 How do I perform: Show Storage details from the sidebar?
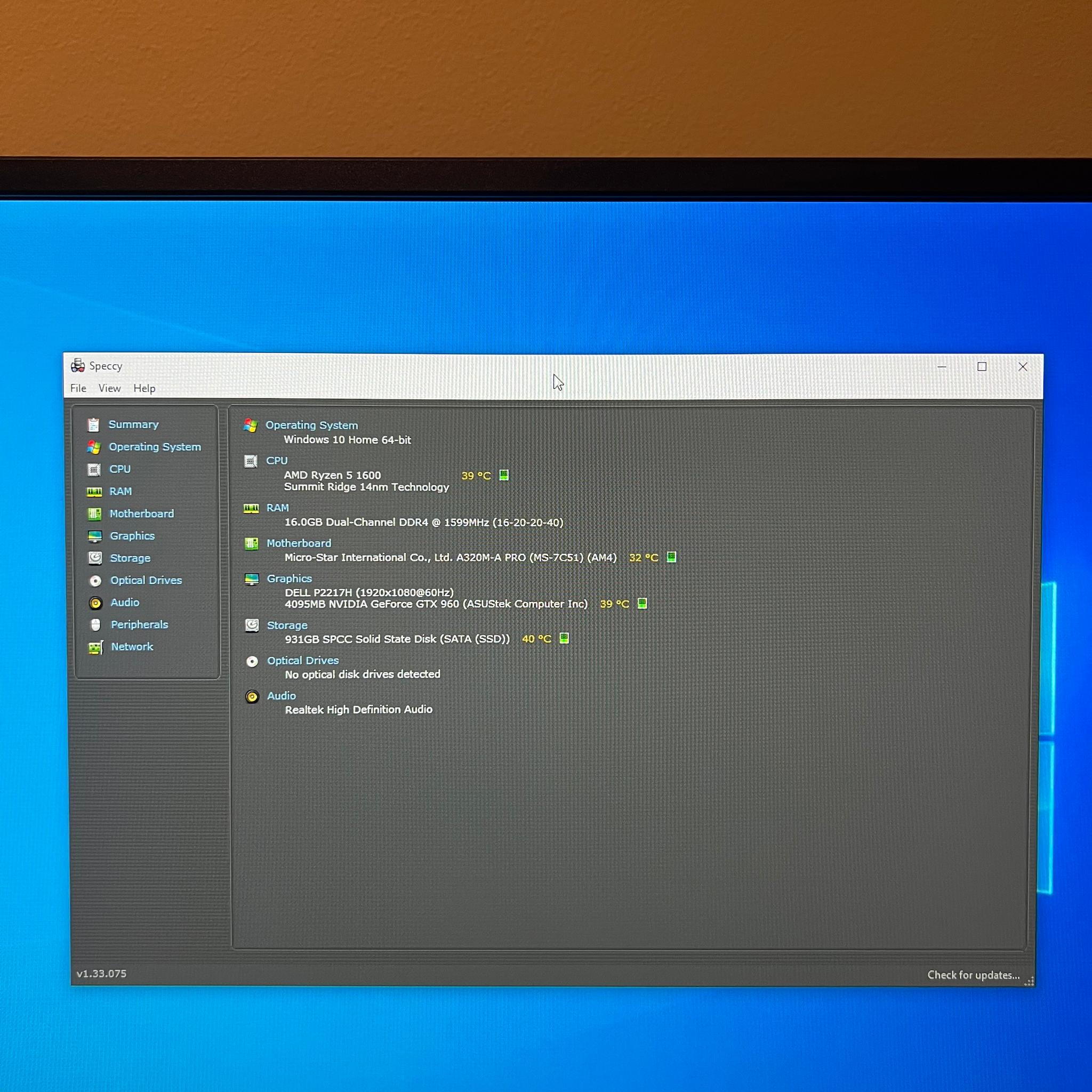(130, 558)
